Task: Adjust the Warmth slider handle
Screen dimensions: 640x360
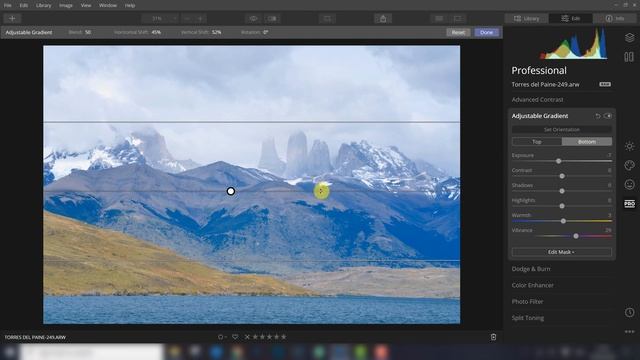Action: 563,221
